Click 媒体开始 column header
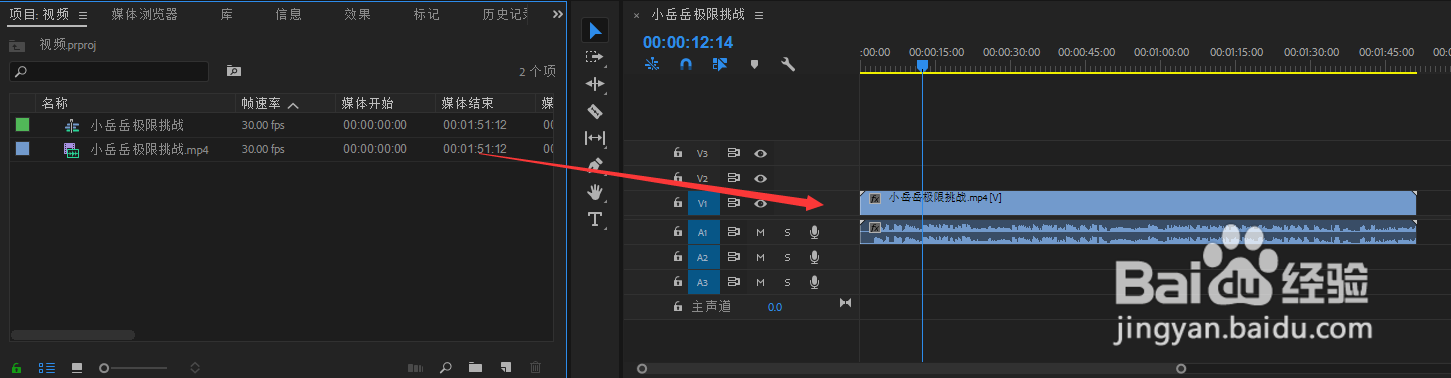The image size is (1451, 378). pyautogui.click(x=367, y=104)
